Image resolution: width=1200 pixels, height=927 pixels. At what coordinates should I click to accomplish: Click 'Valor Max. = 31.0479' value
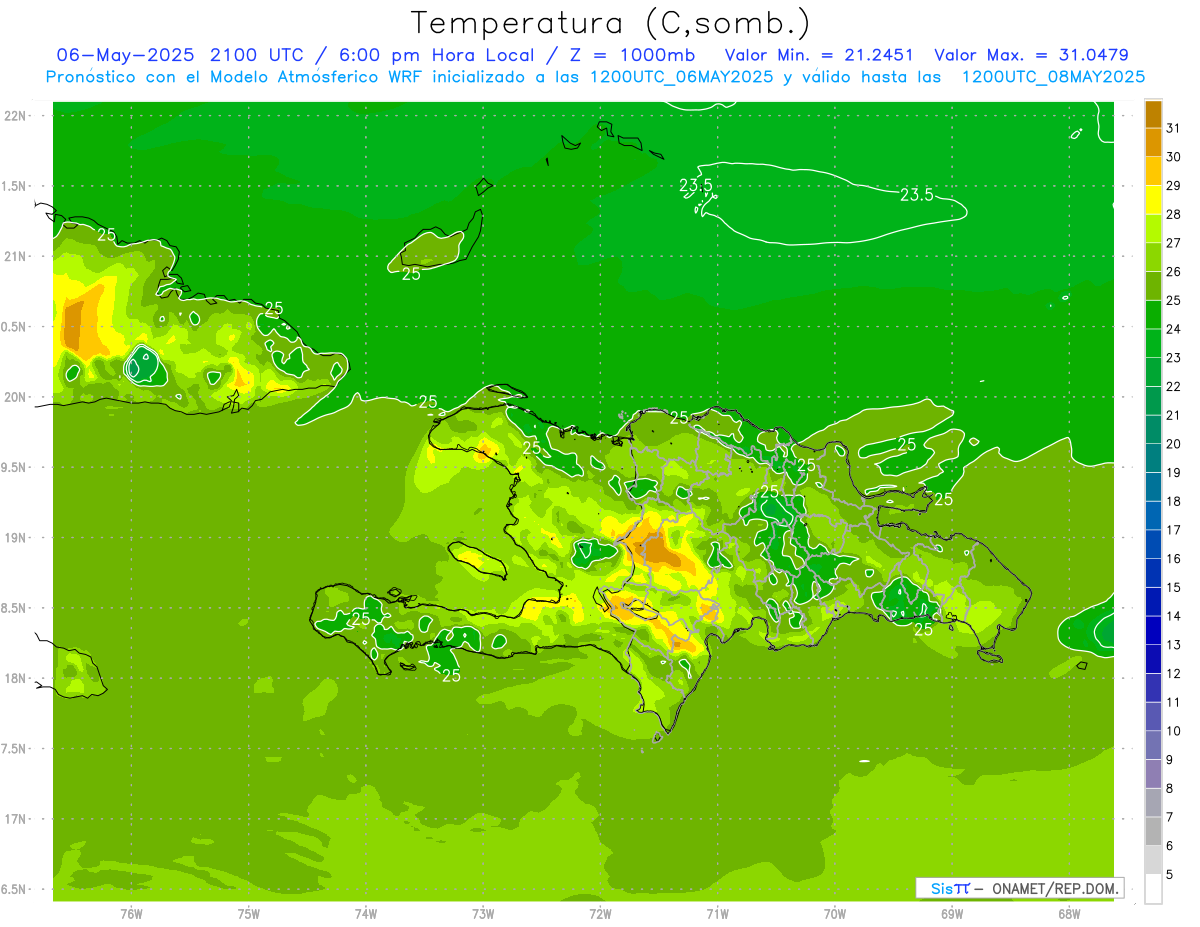pyautogui.click(x=1031, y=55)
